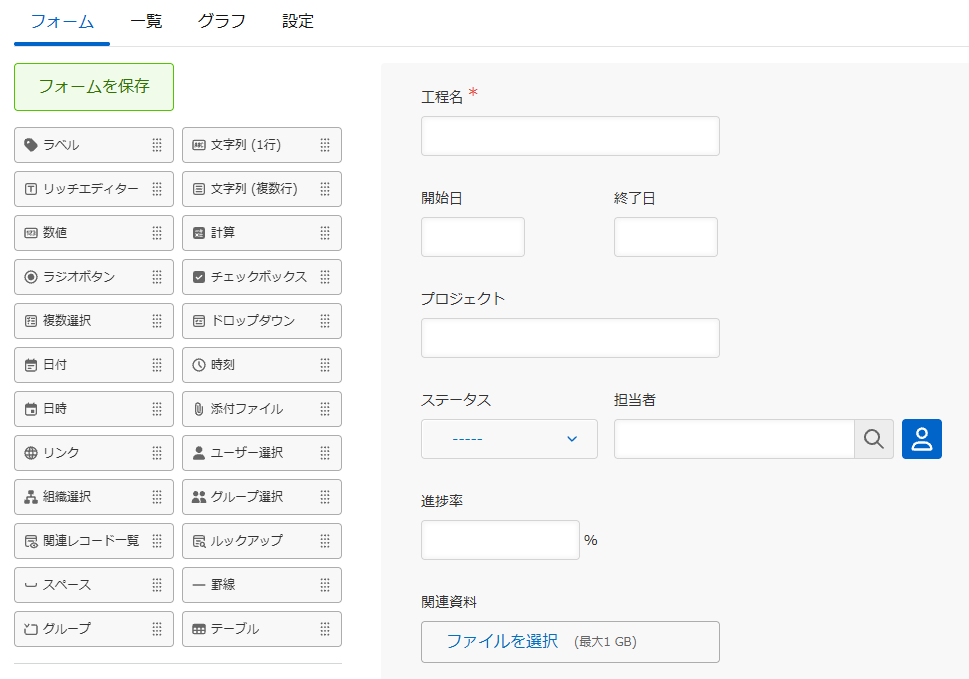Image resolution: width=969 pixels, height=679 pixels.
Task: Click the 罫線 field button
Action: pyautogui.click(x=262, y=585)
